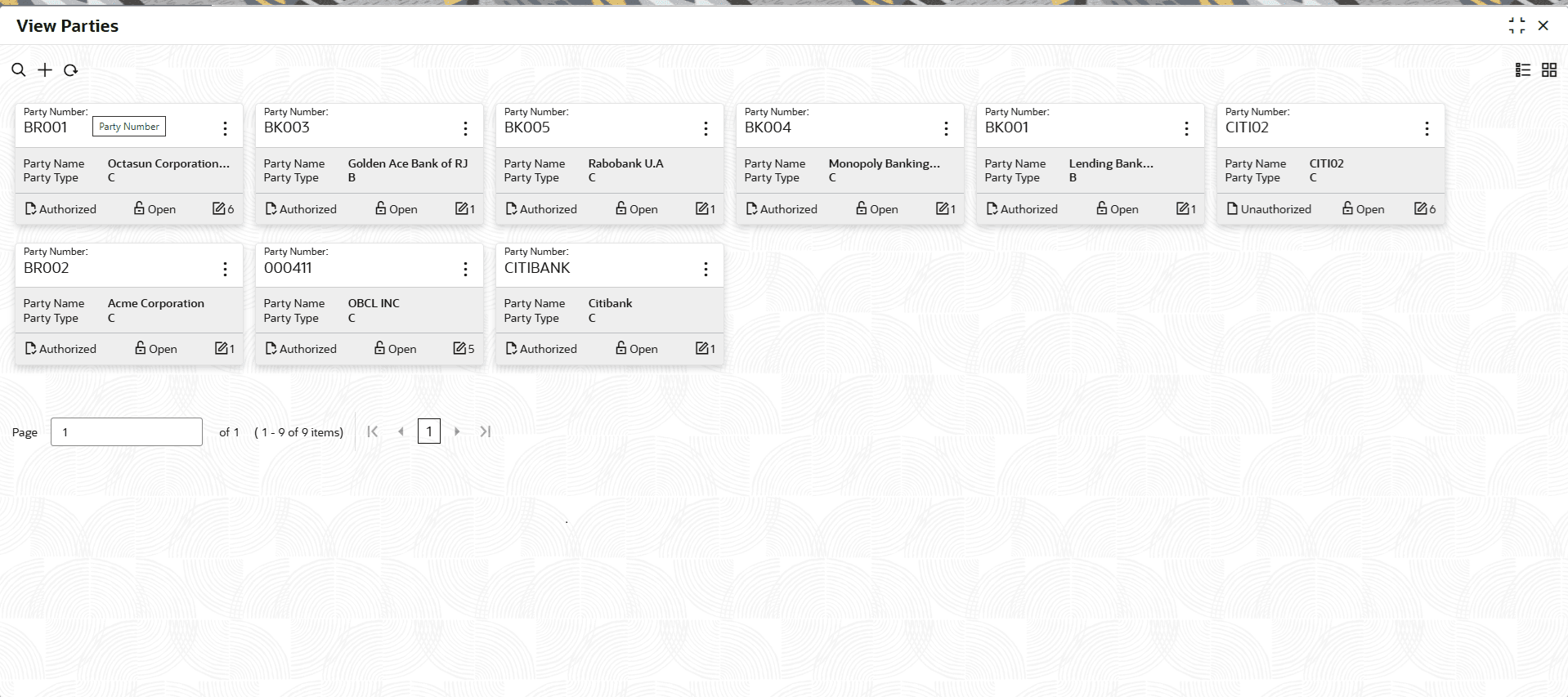
Task: Open the search icon in toolbar
Action: click(18, 70)
